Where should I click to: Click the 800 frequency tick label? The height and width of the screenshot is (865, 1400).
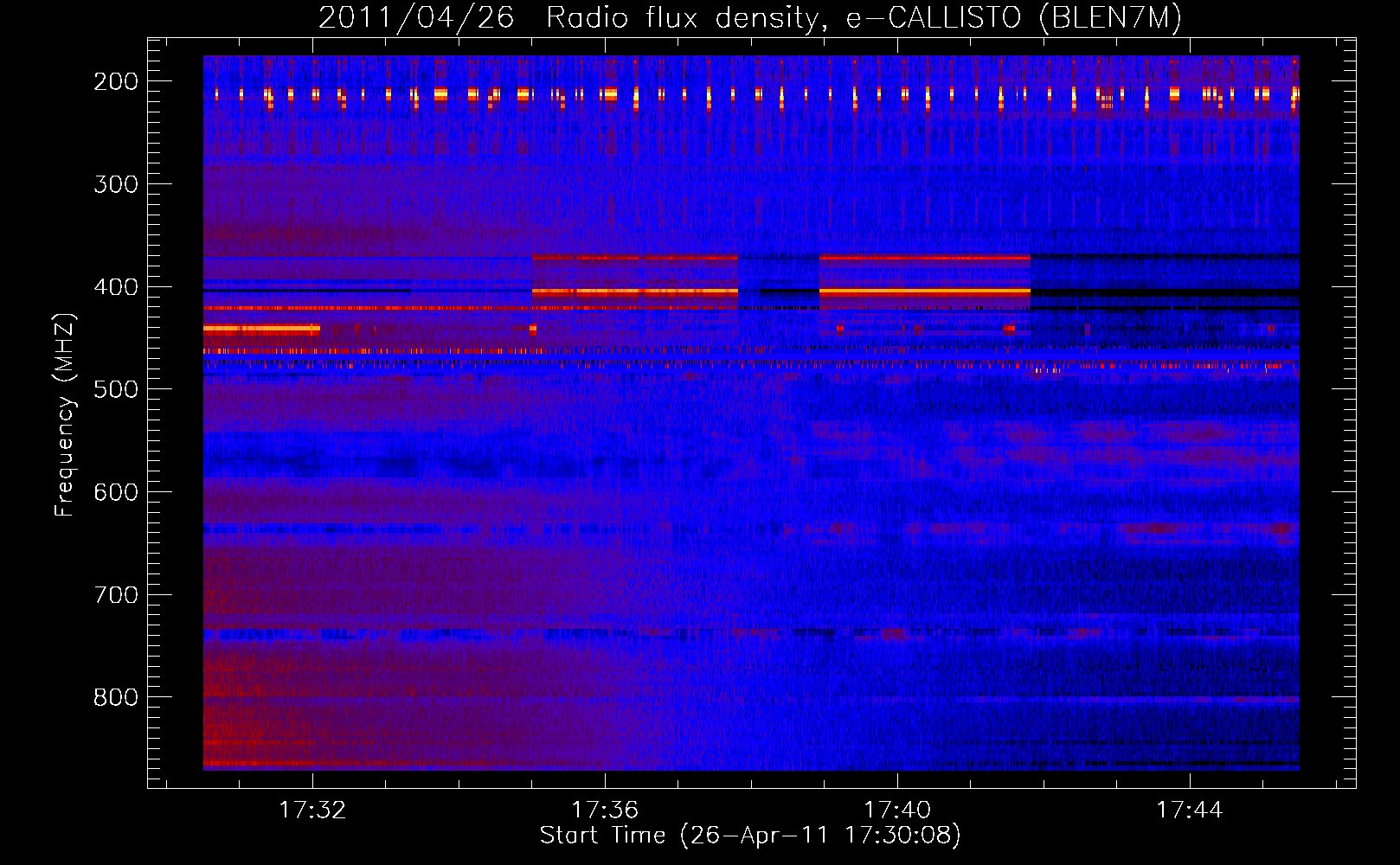pos(116,697)
